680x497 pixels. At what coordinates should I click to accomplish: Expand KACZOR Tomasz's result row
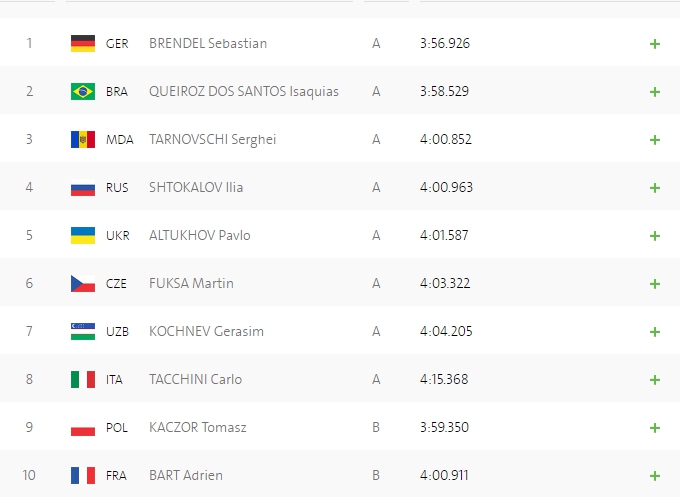(655, 428)
